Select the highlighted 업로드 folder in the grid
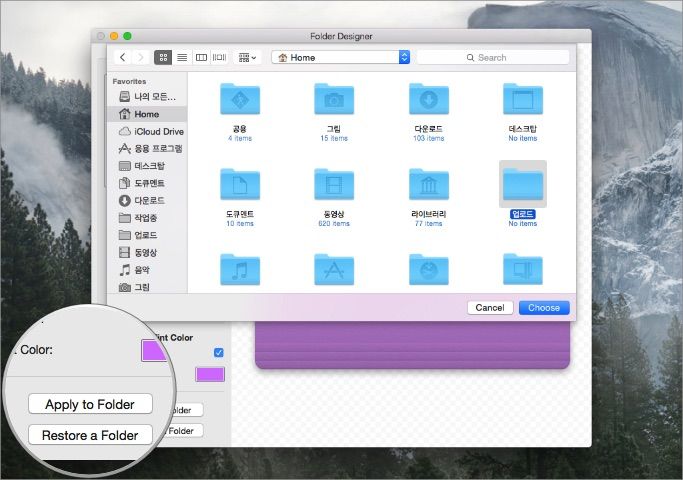 [x=523, y=184]
